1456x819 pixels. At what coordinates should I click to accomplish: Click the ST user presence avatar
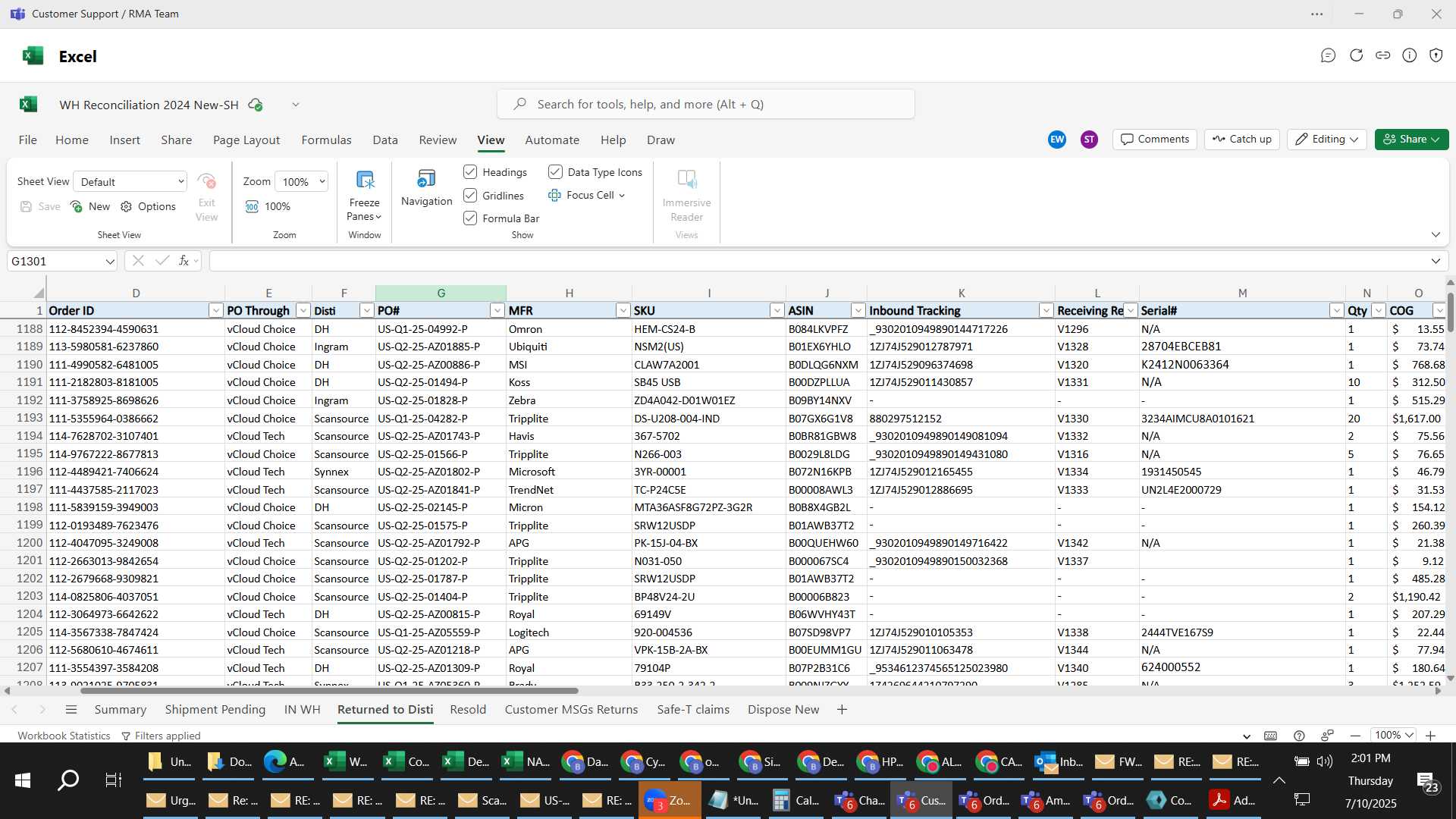click(1090, 140)
